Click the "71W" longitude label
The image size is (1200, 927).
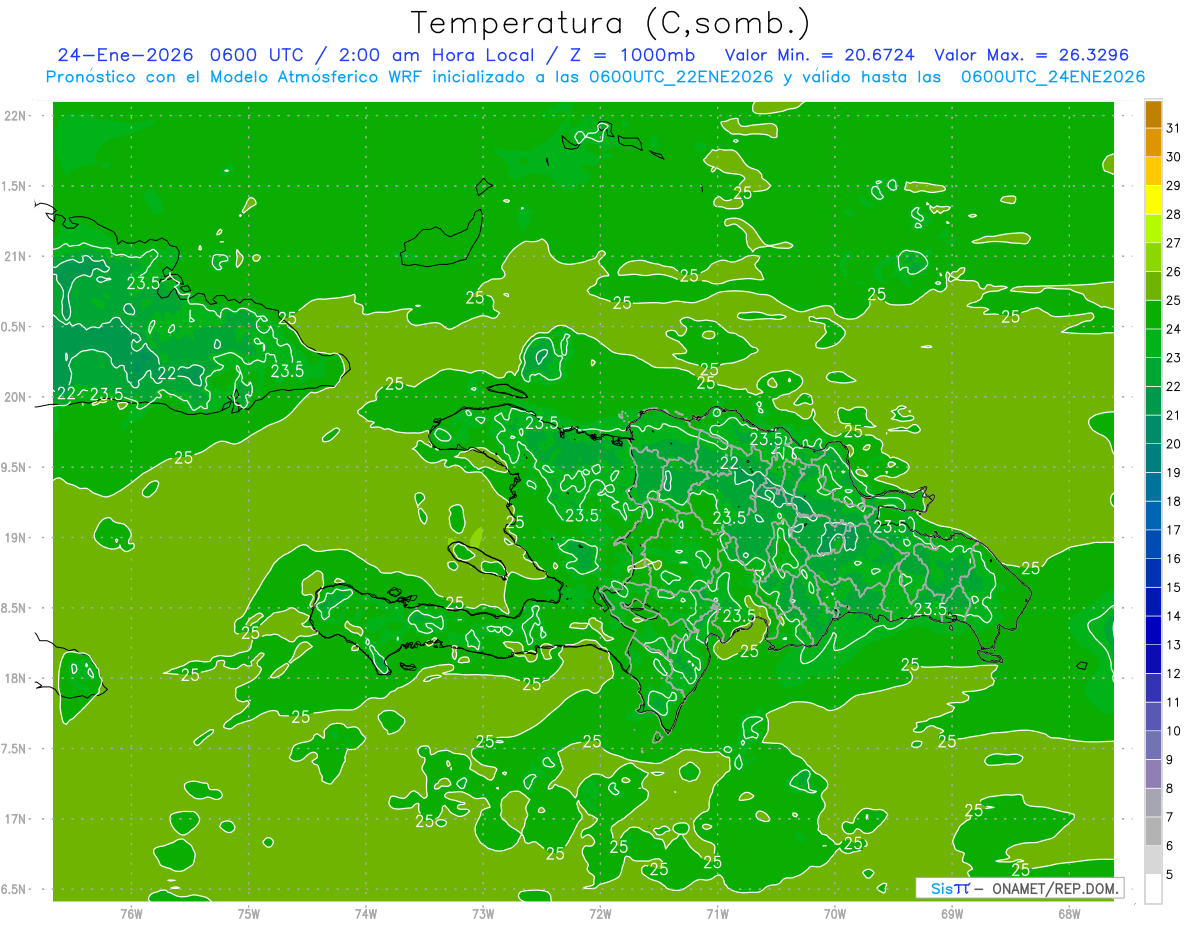(717, 913)
